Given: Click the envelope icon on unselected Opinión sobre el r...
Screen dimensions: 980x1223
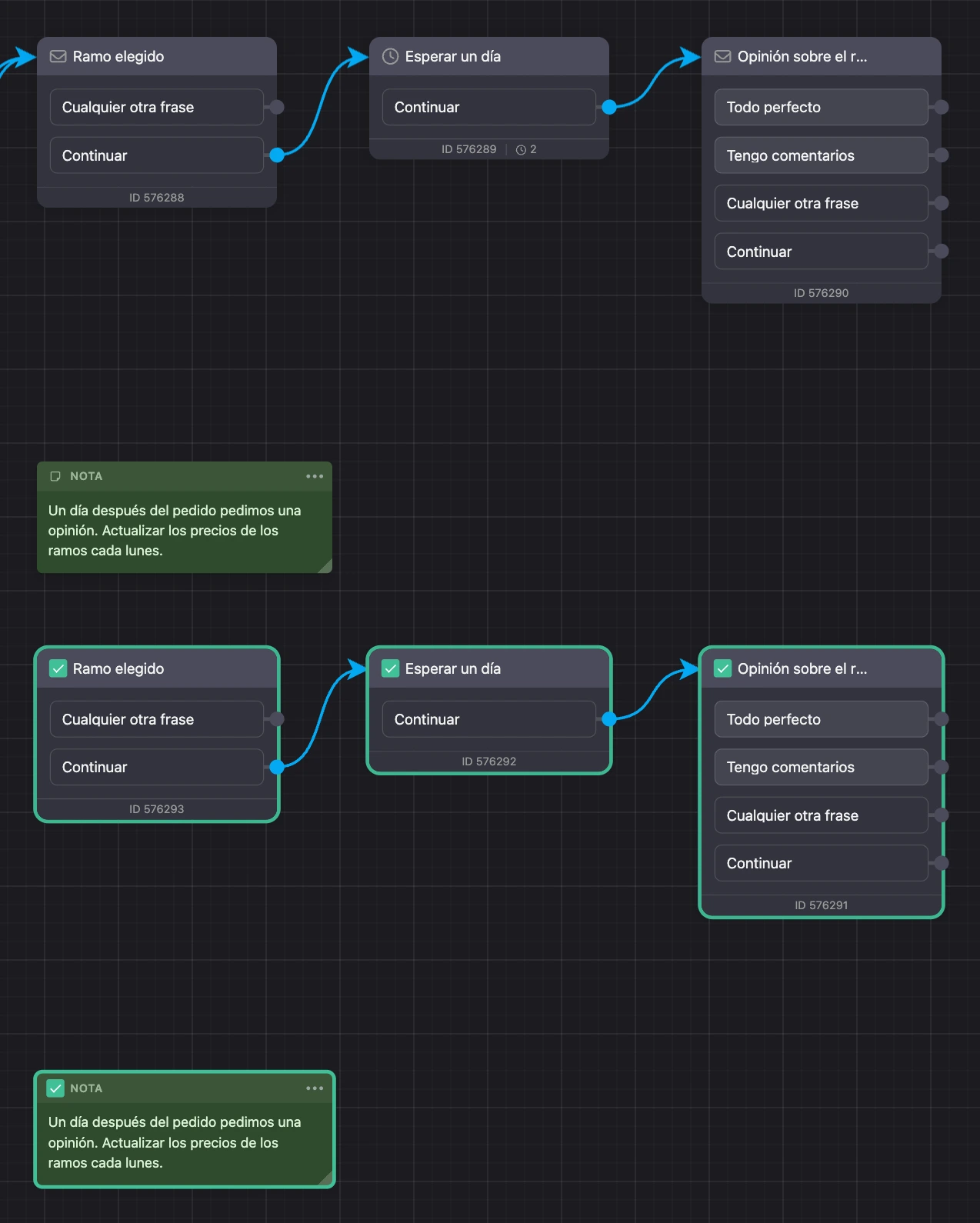Looking at the screenshot, I should point(722,56).
